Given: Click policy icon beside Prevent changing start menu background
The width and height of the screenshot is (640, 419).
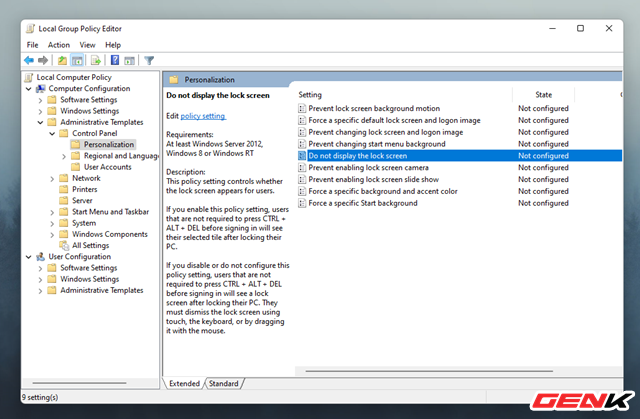Looking at the screenshot, I should point(302,144).
